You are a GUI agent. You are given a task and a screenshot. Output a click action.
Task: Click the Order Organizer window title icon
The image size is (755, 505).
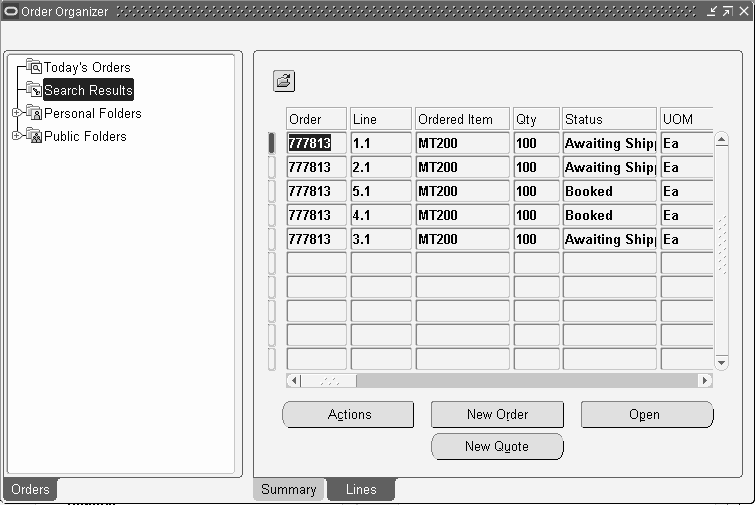pos(11,11)
